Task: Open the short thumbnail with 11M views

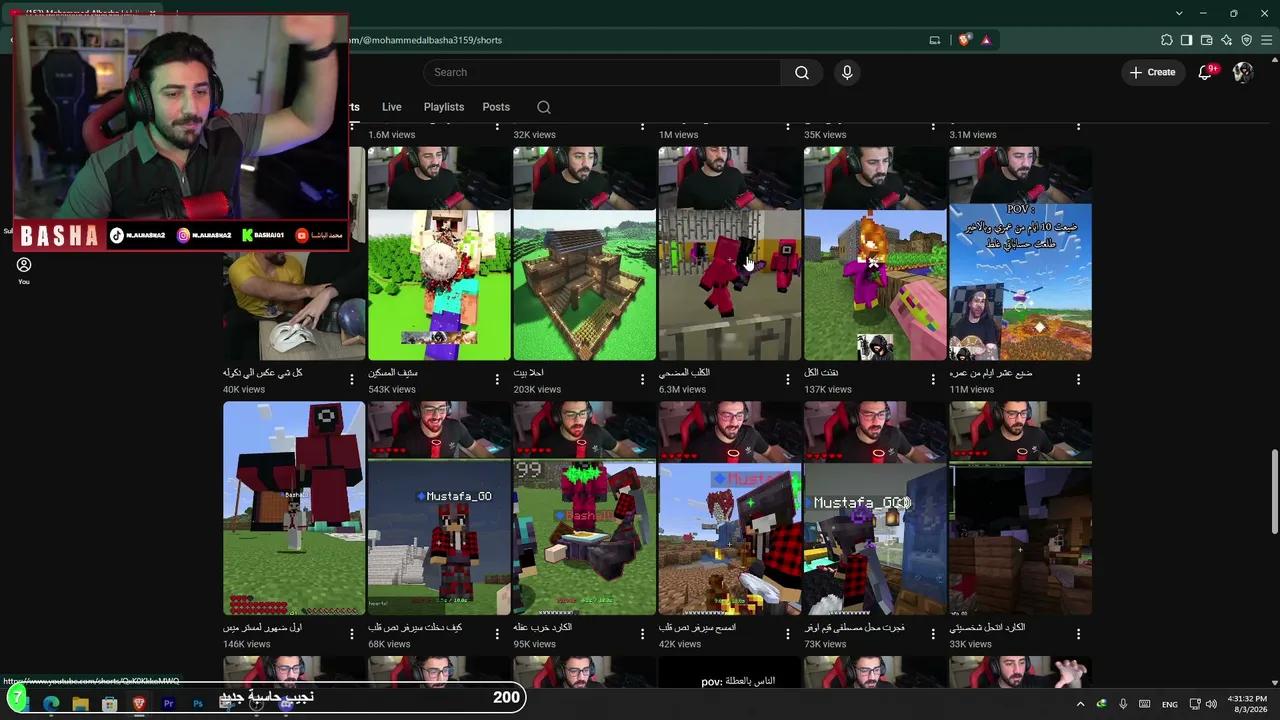Action: click(x=1020, y=254)
